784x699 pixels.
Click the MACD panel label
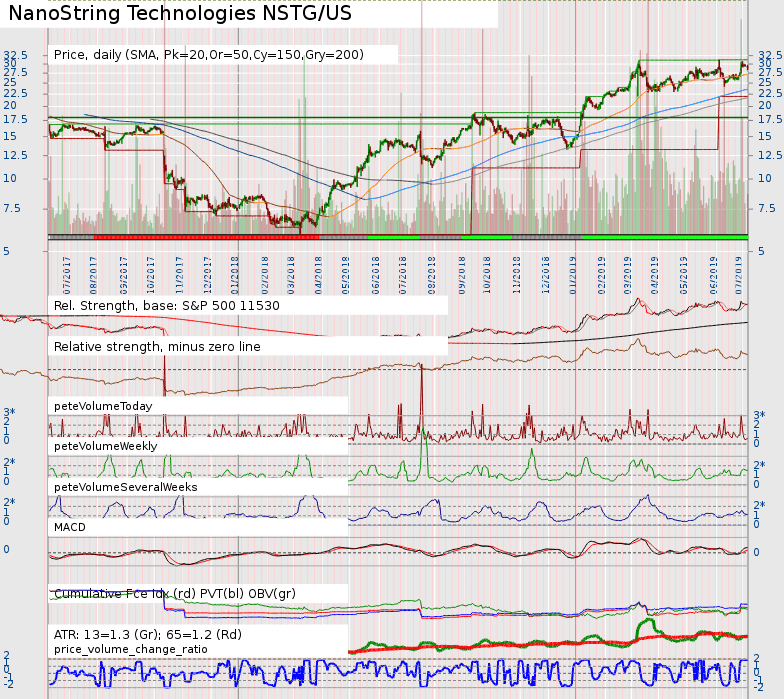[70, 527]
